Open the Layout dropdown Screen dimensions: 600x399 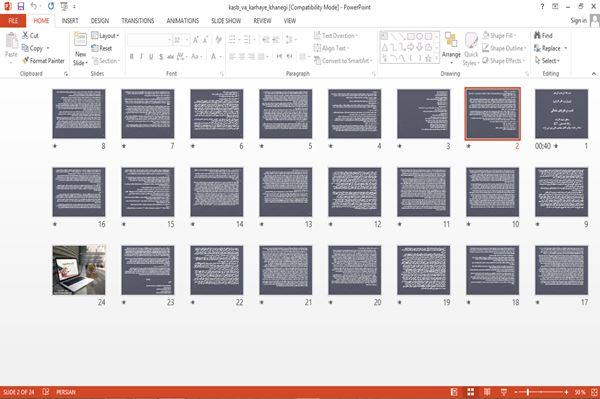(105, 36)
